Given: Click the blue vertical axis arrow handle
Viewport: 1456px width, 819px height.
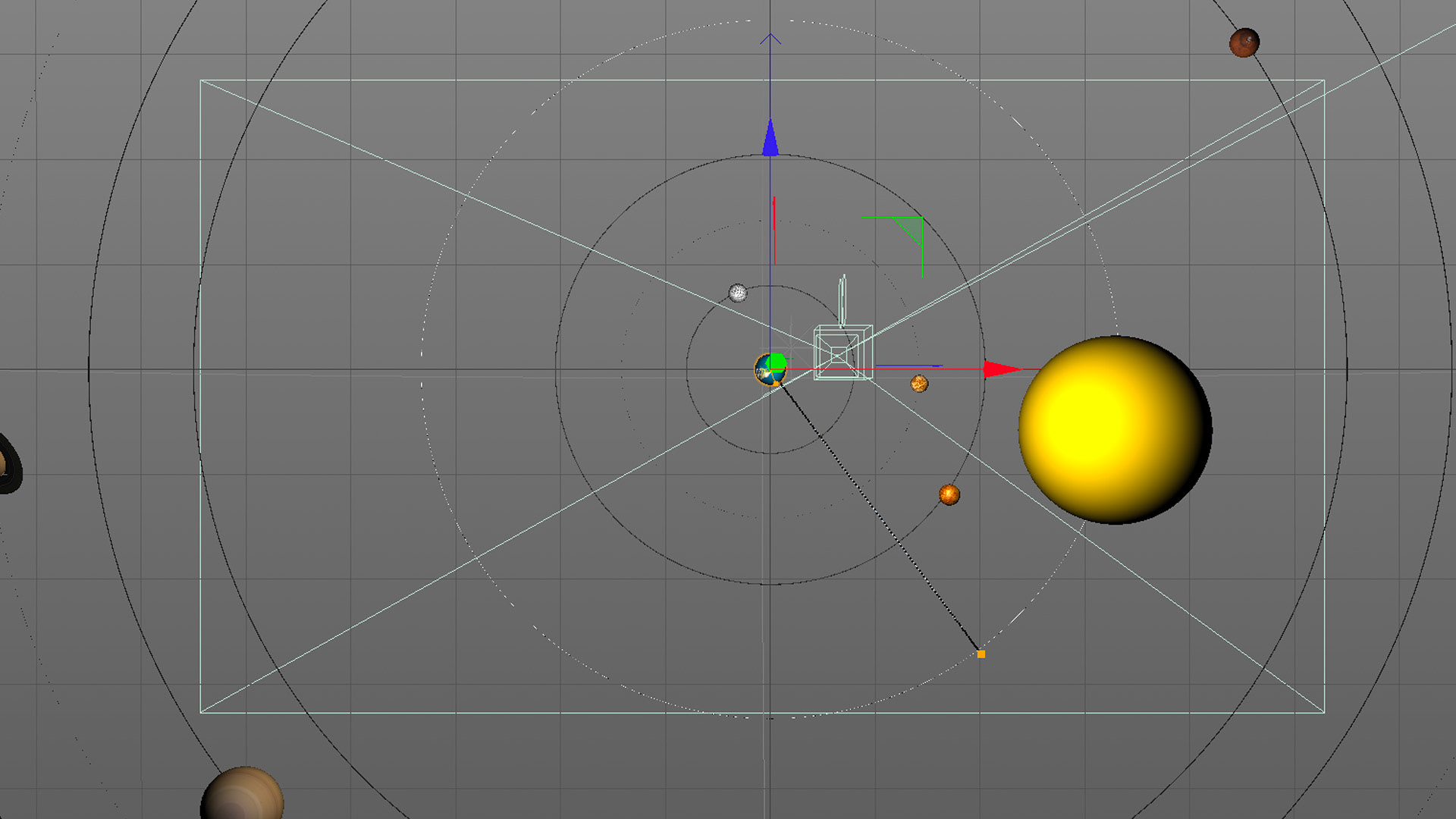Looking at the screenshot, I should click(x=770, y=137).
